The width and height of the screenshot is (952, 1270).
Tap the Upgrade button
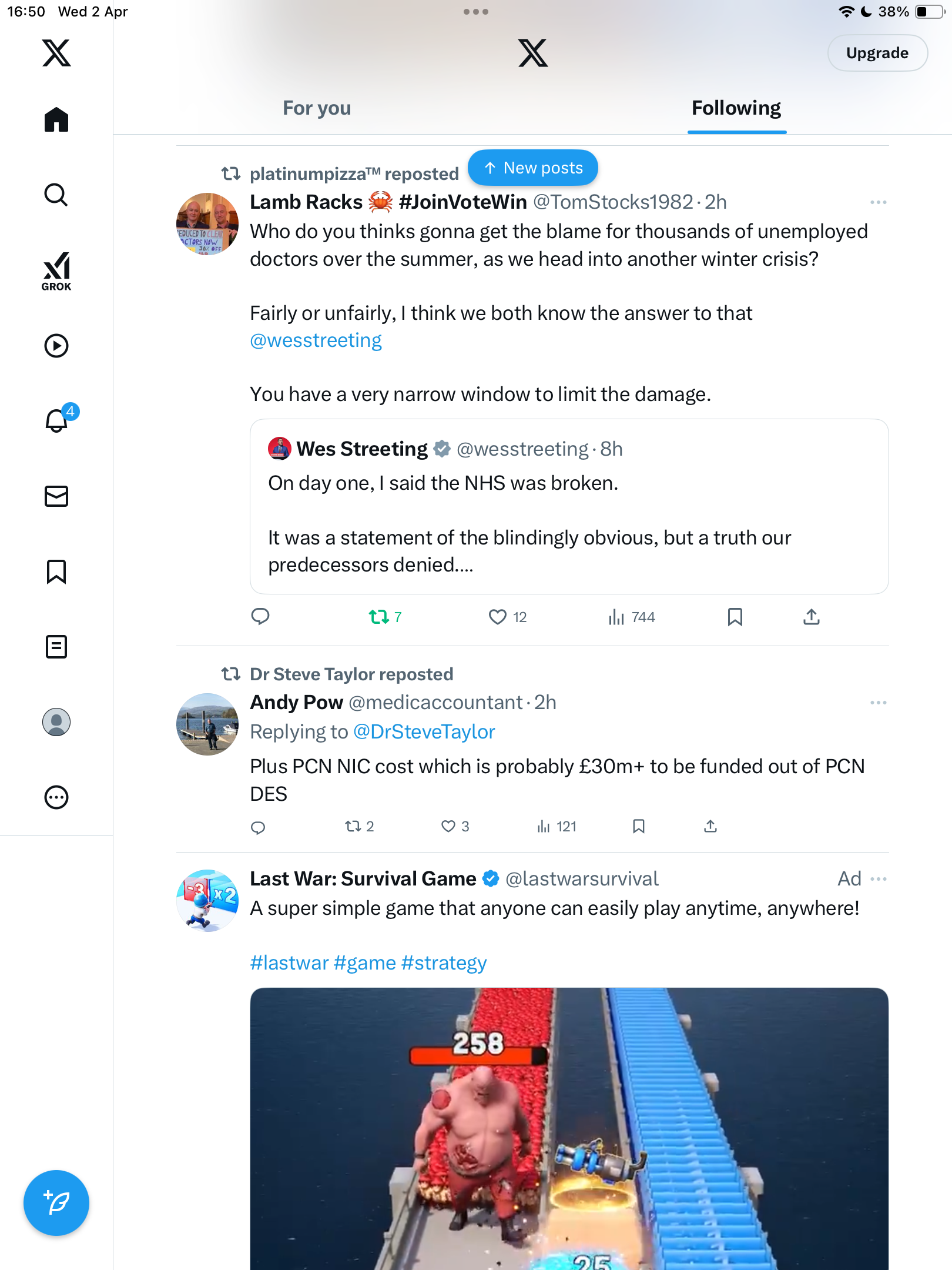877,53
